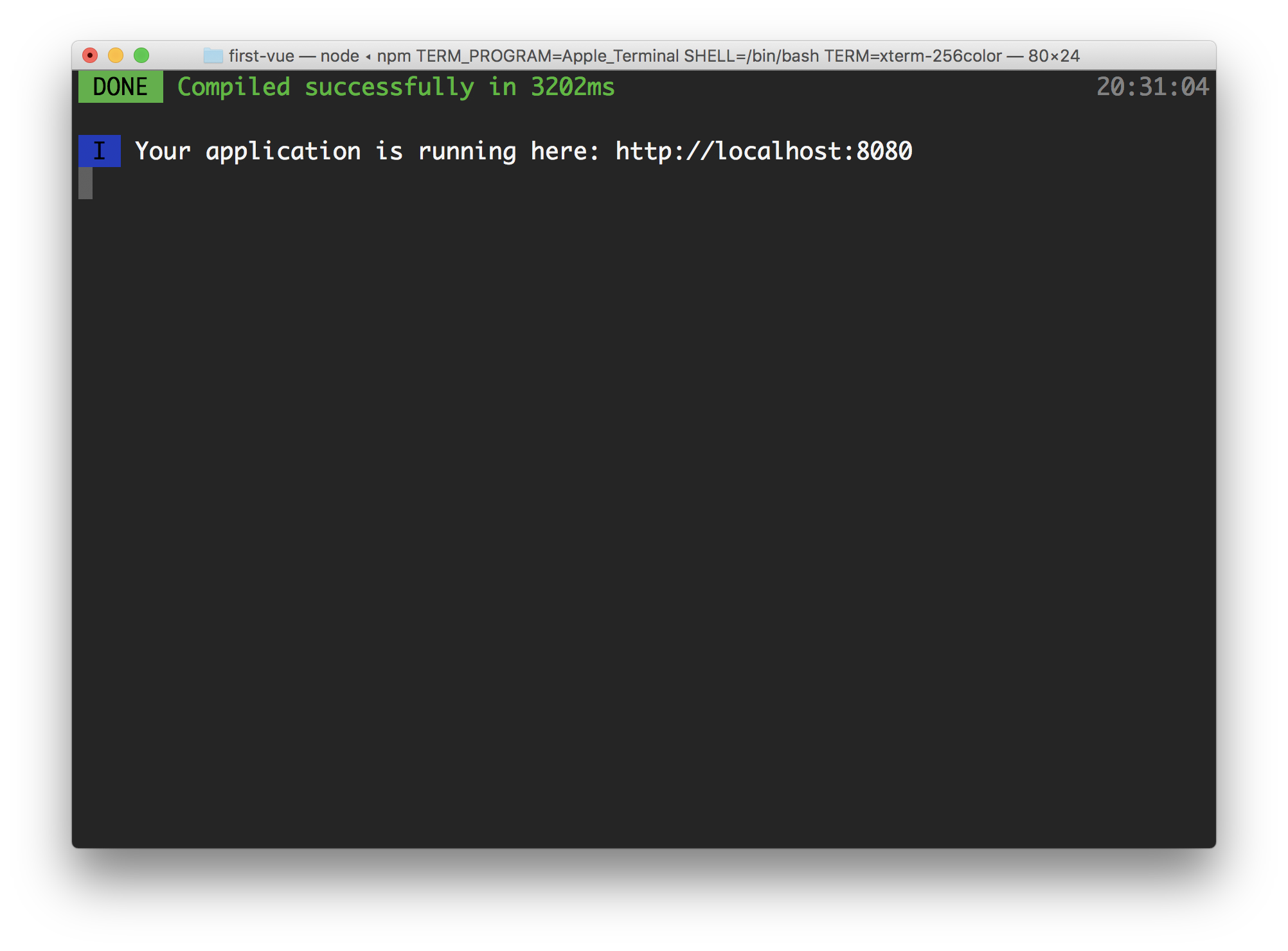Viewport: 1288px width, 951px height.
Task: Click TERM_PROGRAM=Apple_Terminal in the title bar
Action: (547, 56)
